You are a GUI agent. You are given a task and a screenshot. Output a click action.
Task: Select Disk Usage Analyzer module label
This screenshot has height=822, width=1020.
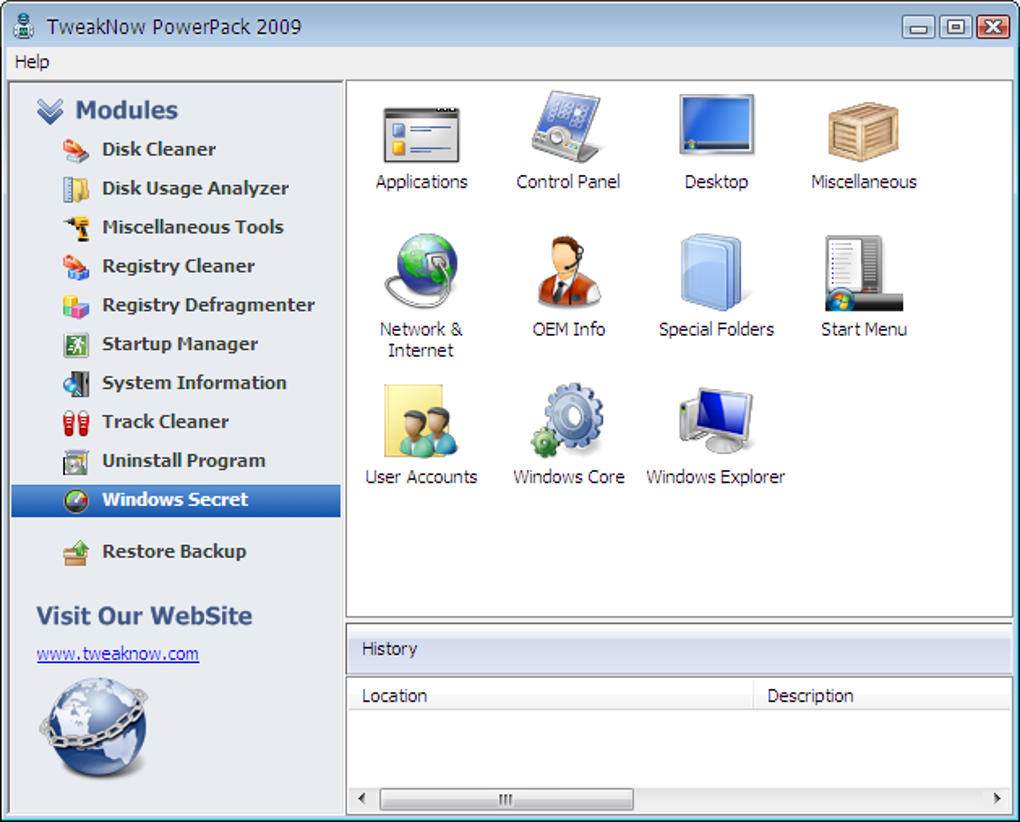195,189
